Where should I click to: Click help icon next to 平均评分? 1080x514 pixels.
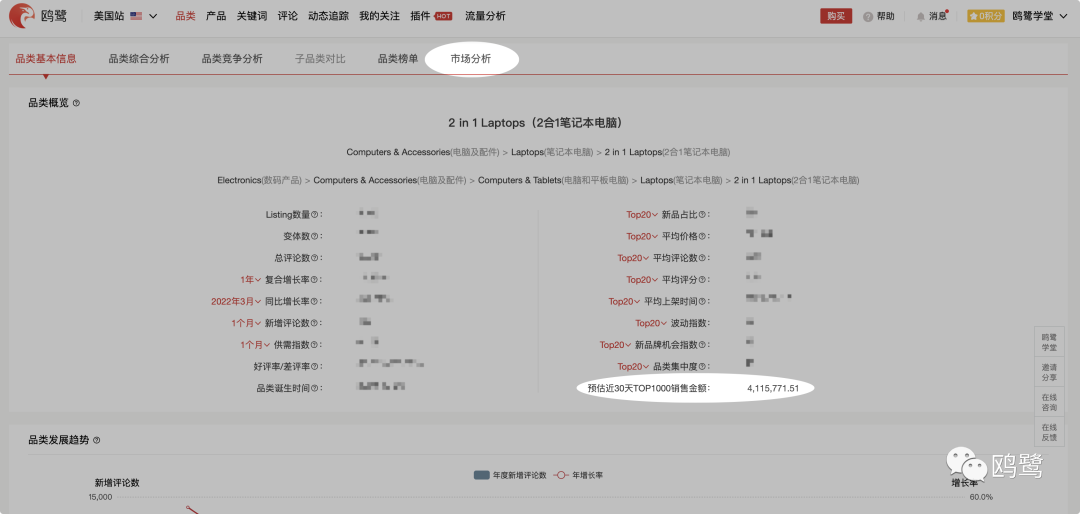click(x=703, y=280)
